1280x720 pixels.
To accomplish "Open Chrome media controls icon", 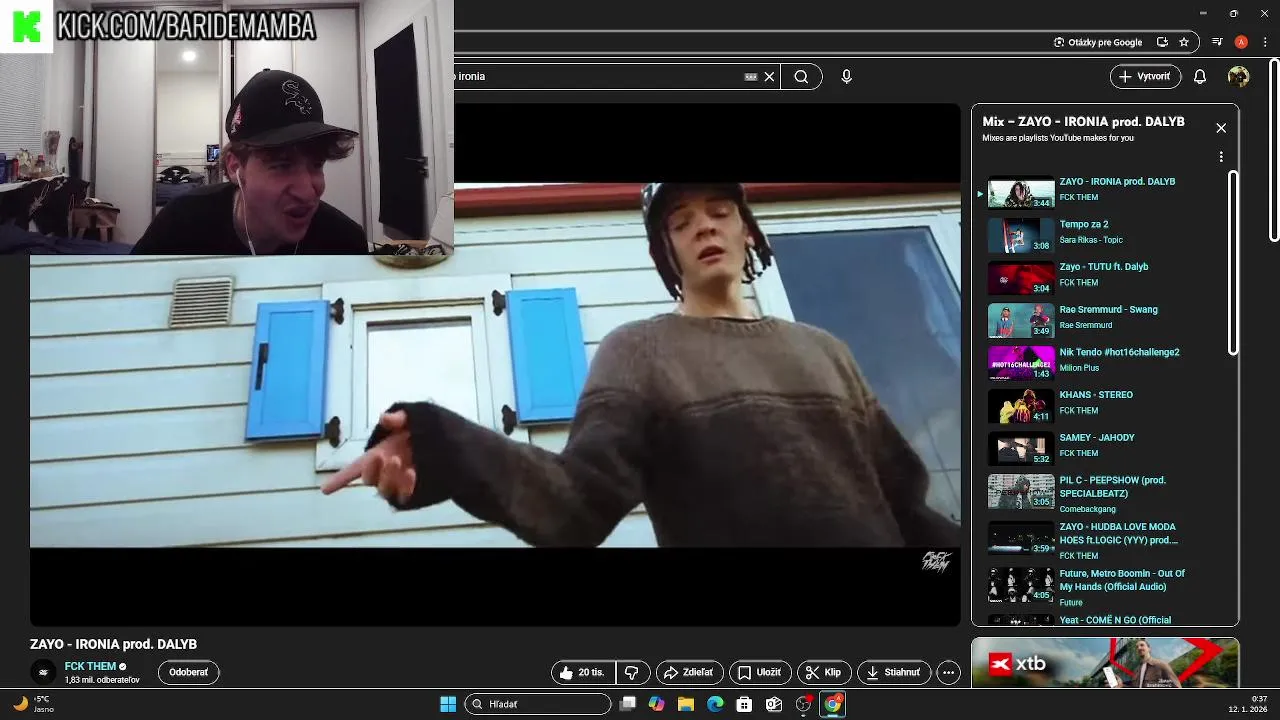I will click(x=1217, y=42).
